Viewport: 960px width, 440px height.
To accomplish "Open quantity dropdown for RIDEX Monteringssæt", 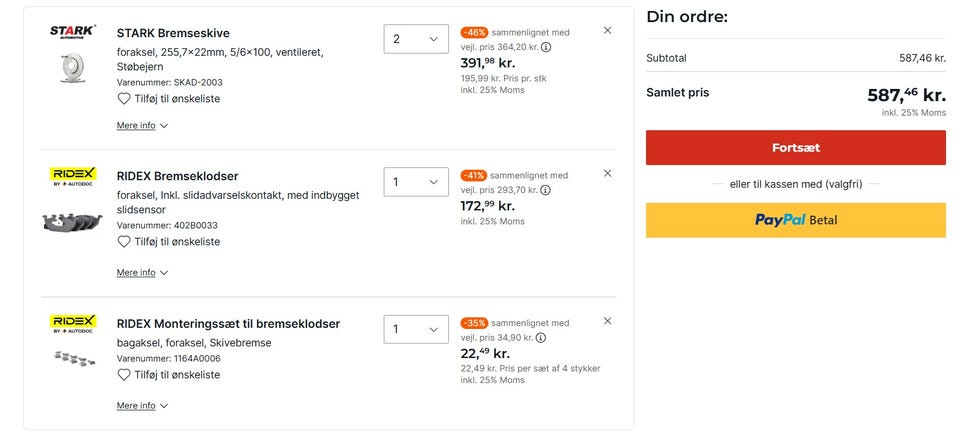I will pos(416,330).
